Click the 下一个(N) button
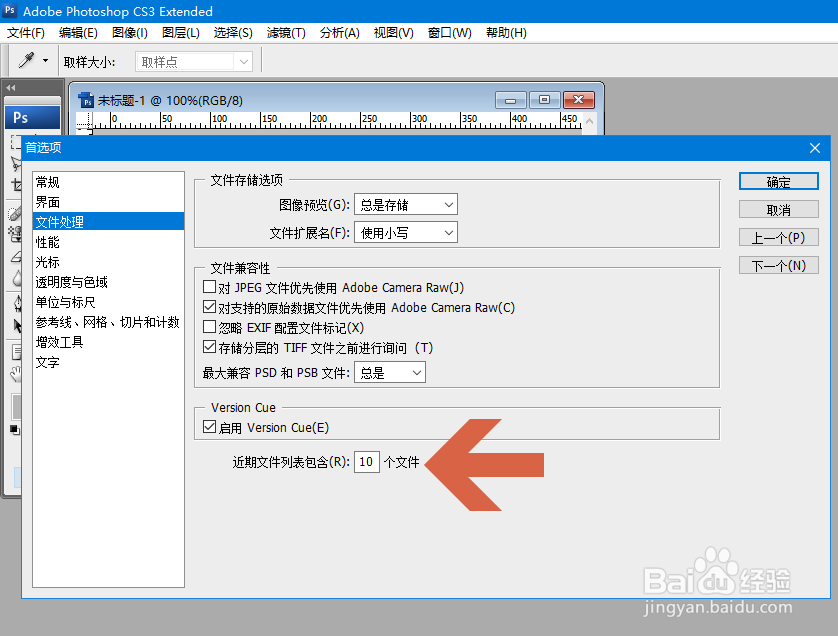The image size is (838, 636). [778, 265]
